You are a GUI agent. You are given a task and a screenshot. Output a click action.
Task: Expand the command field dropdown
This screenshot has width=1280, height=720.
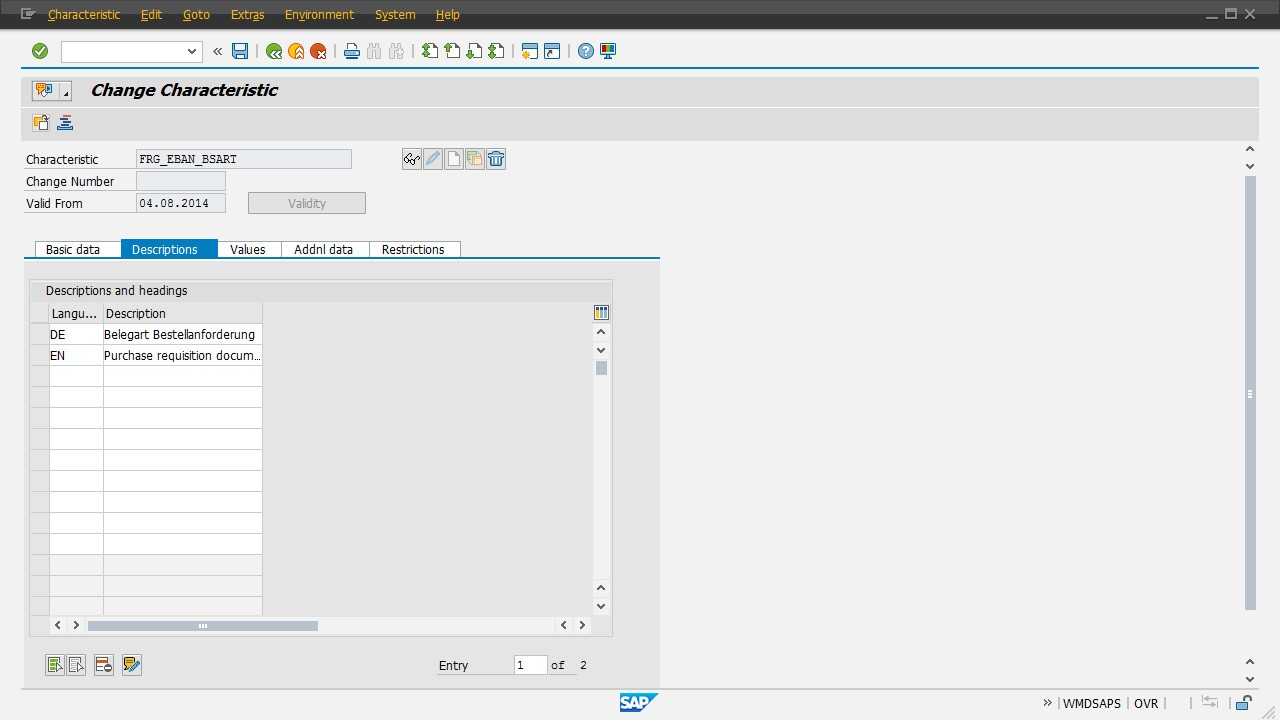coord(192,51)
